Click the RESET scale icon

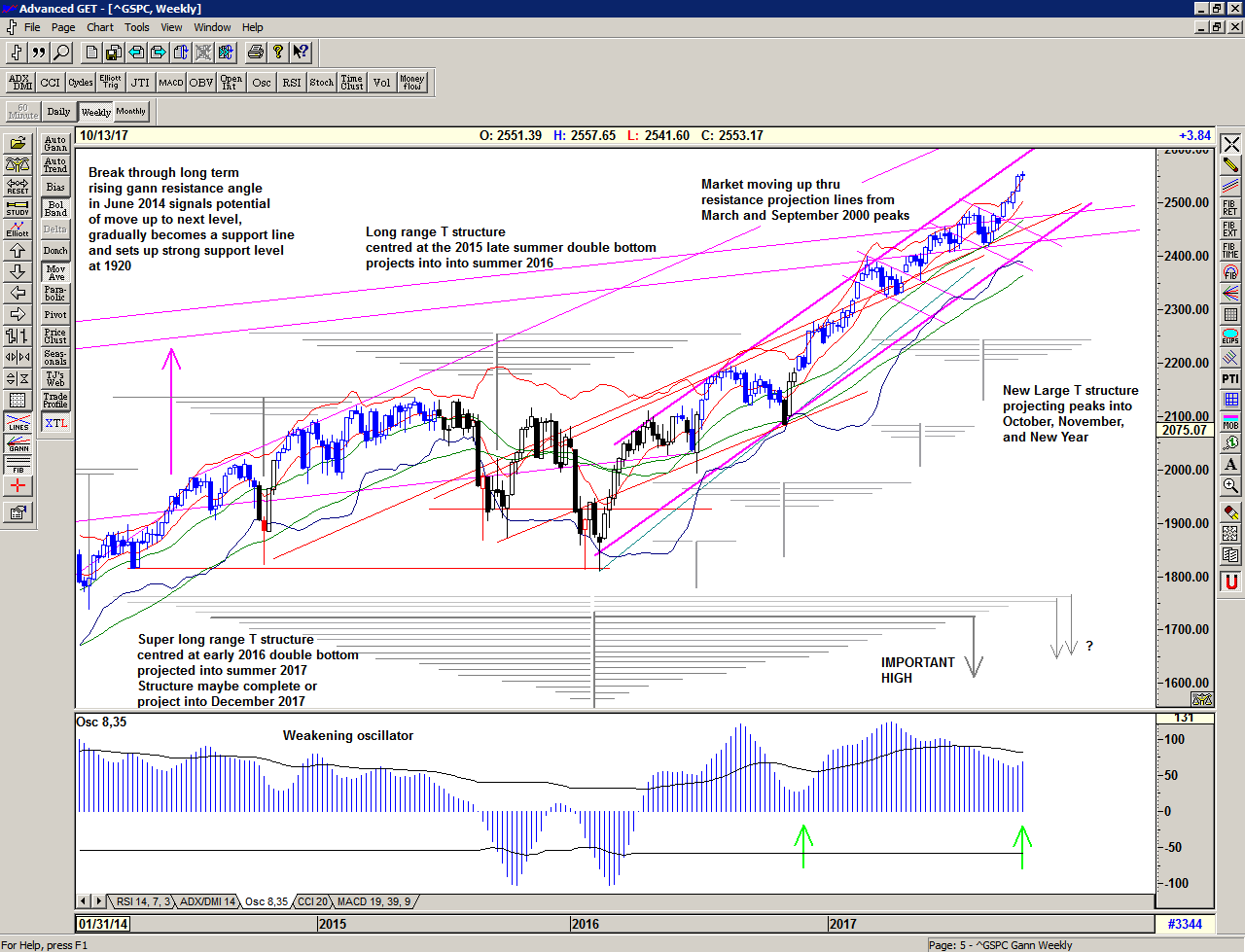(x=18, y=186)
